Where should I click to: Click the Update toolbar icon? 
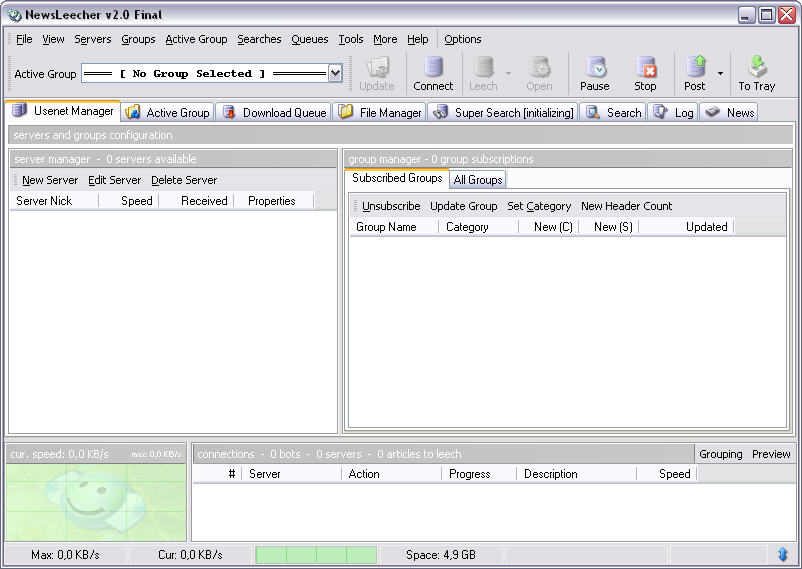click(377, 67)
